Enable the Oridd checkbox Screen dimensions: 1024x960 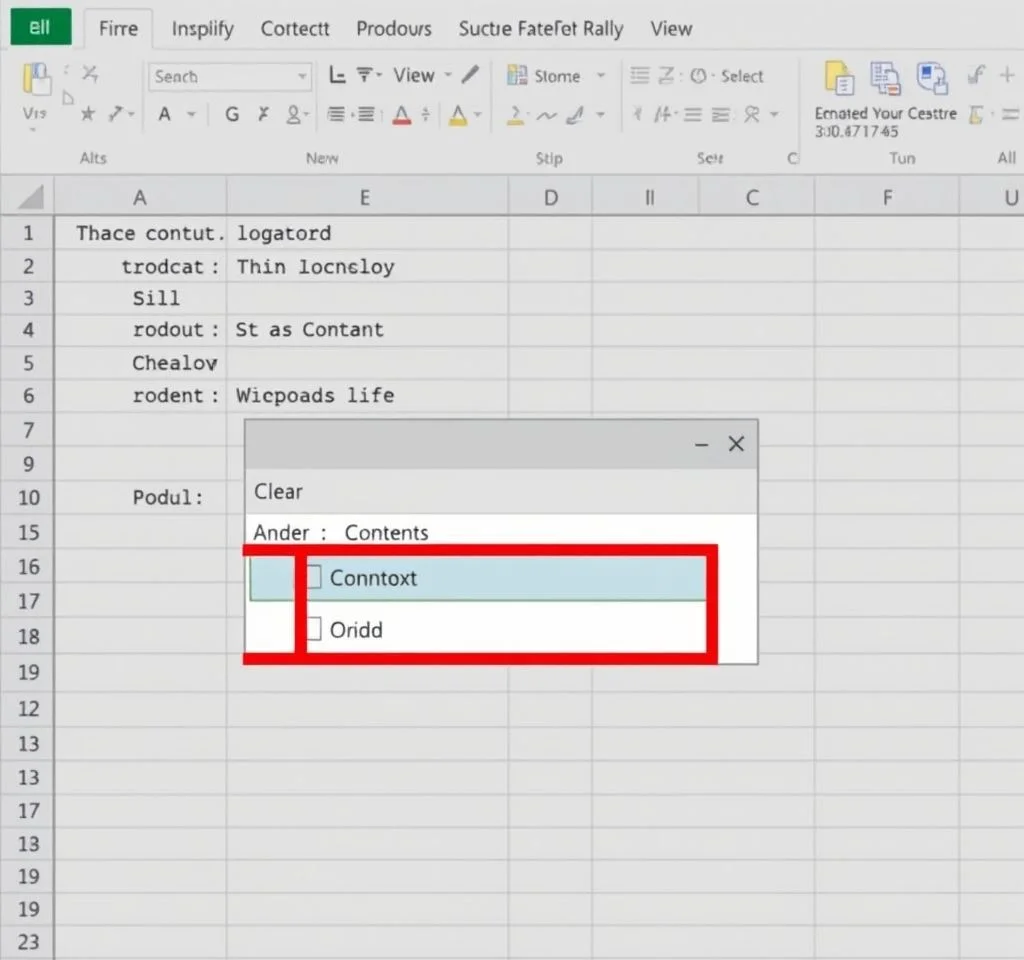tap(314, 629)
